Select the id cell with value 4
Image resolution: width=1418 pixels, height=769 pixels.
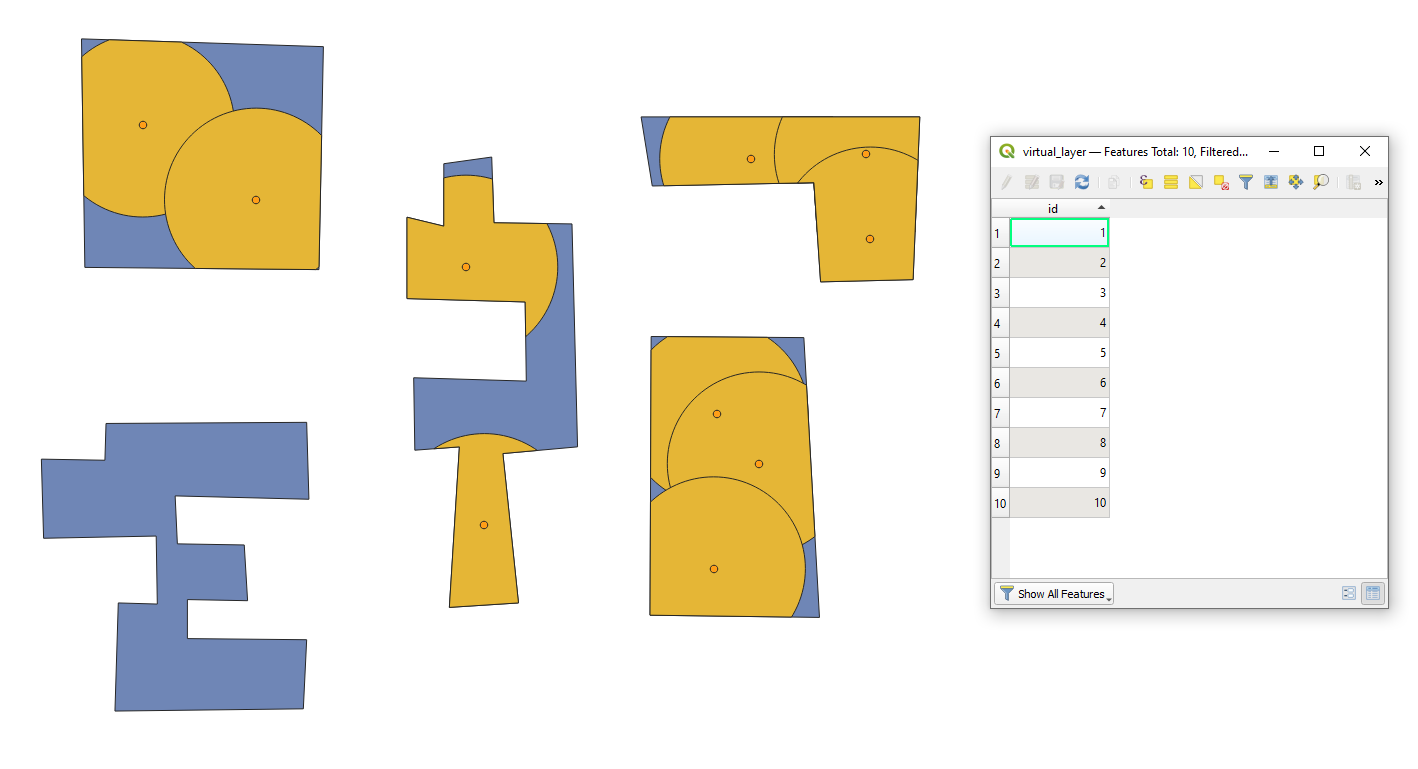(1060, 323)
